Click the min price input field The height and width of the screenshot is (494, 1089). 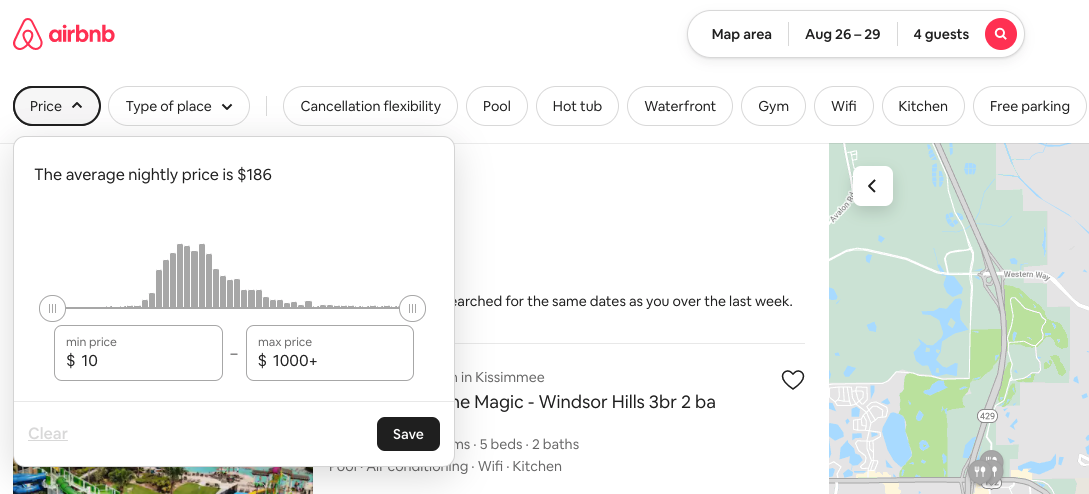pyautogui.click(x=138, y=353)
